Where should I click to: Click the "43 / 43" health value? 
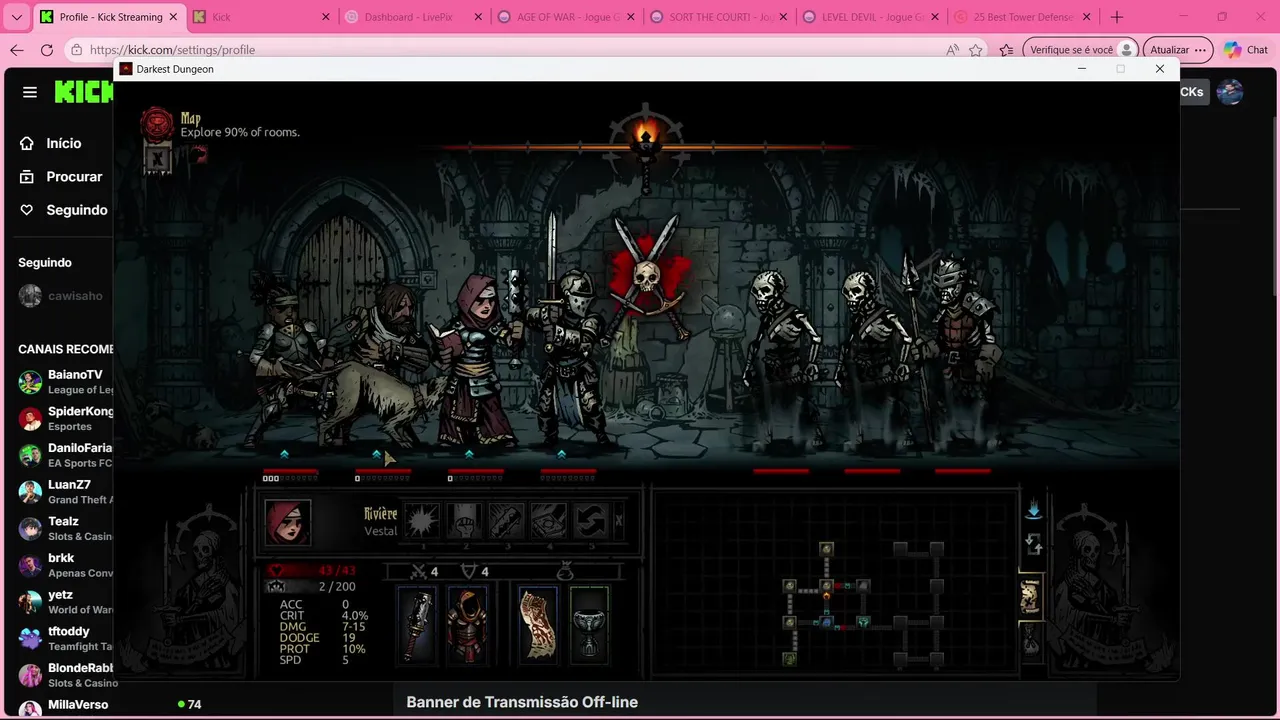(337, 570)
